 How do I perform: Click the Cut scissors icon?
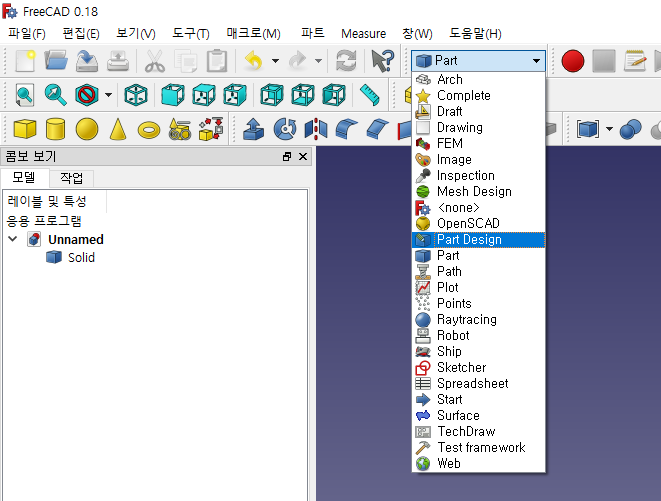(x=155, y=61)
